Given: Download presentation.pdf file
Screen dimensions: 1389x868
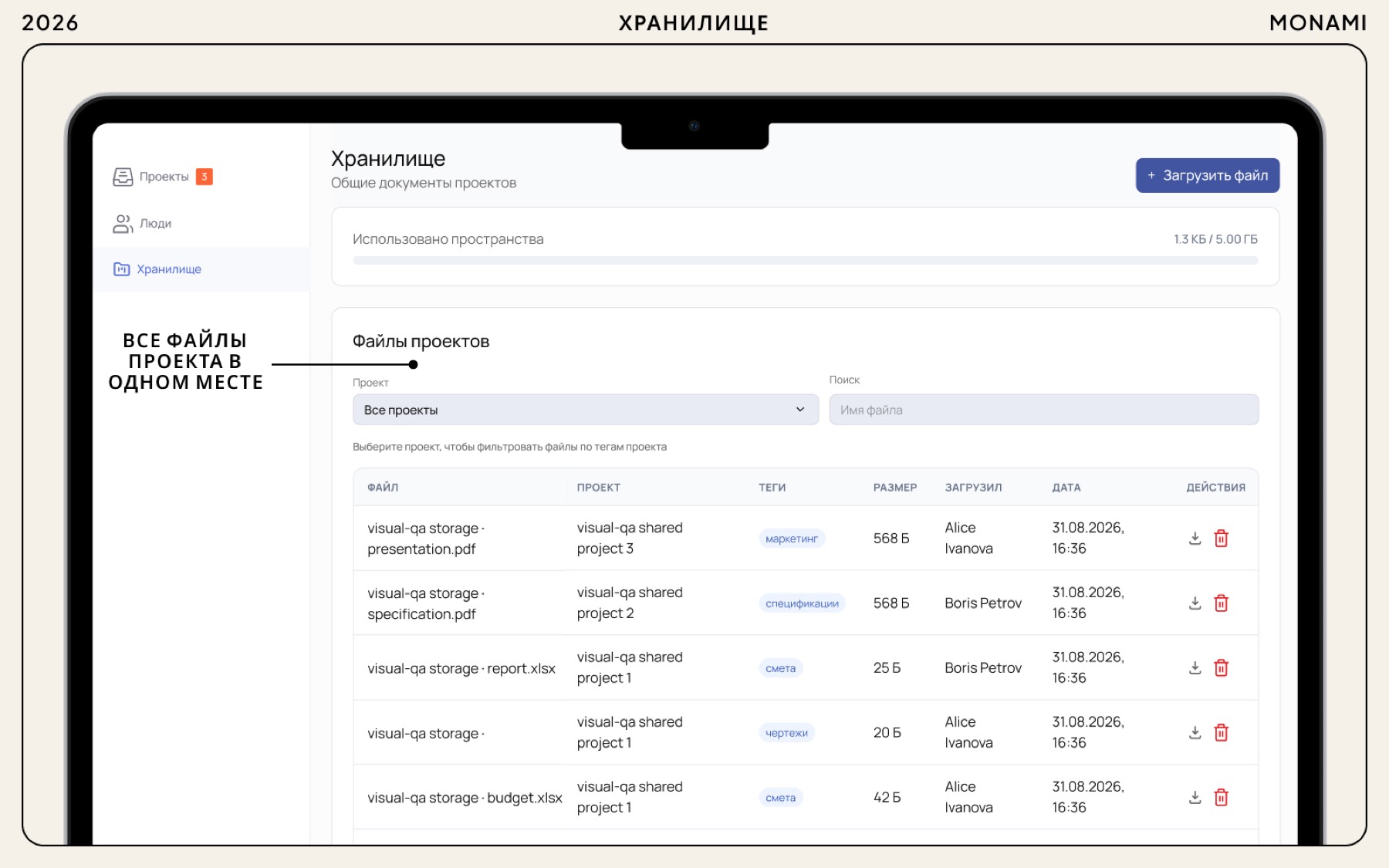Looking at the screenshot, I should (x=1195, y=539).
